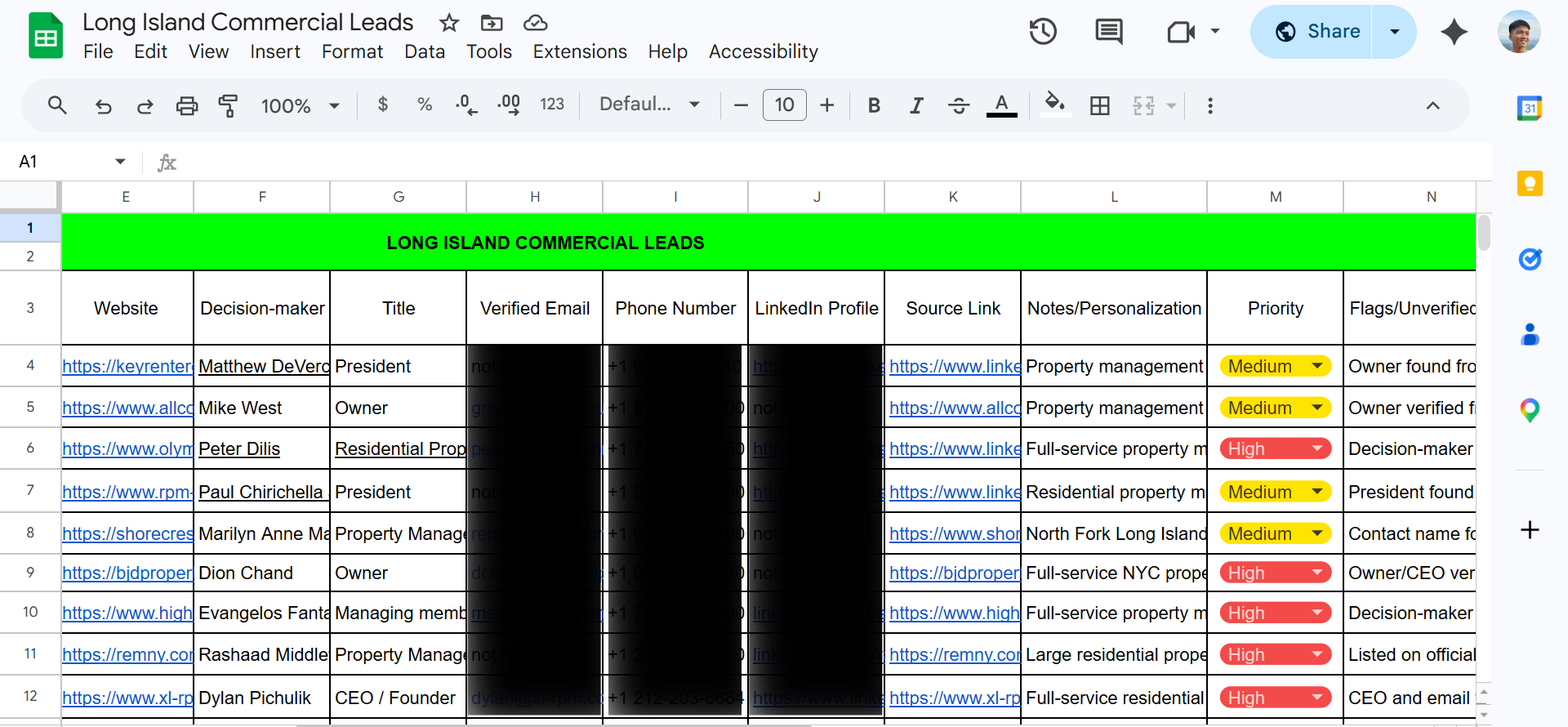Open version history clock icon
Viewport: 1568px width, 727px height.
click(1043, 32)
